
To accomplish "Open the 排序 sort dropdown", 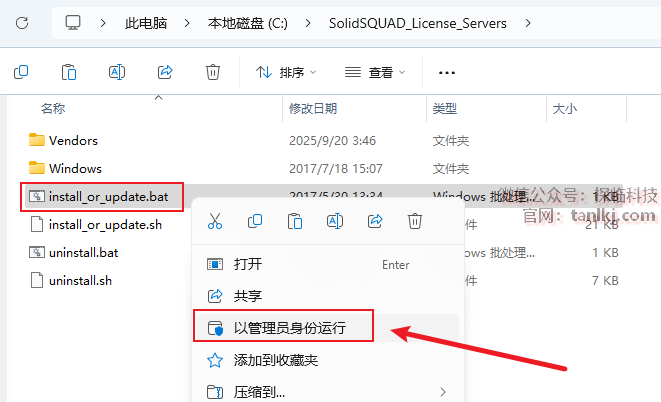I will tap(286, 72).
